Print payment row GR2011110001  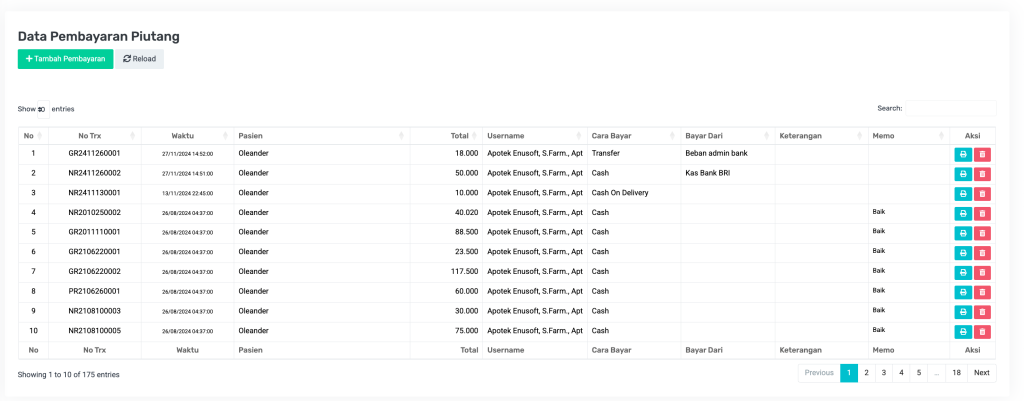click(x=963, y=233)
